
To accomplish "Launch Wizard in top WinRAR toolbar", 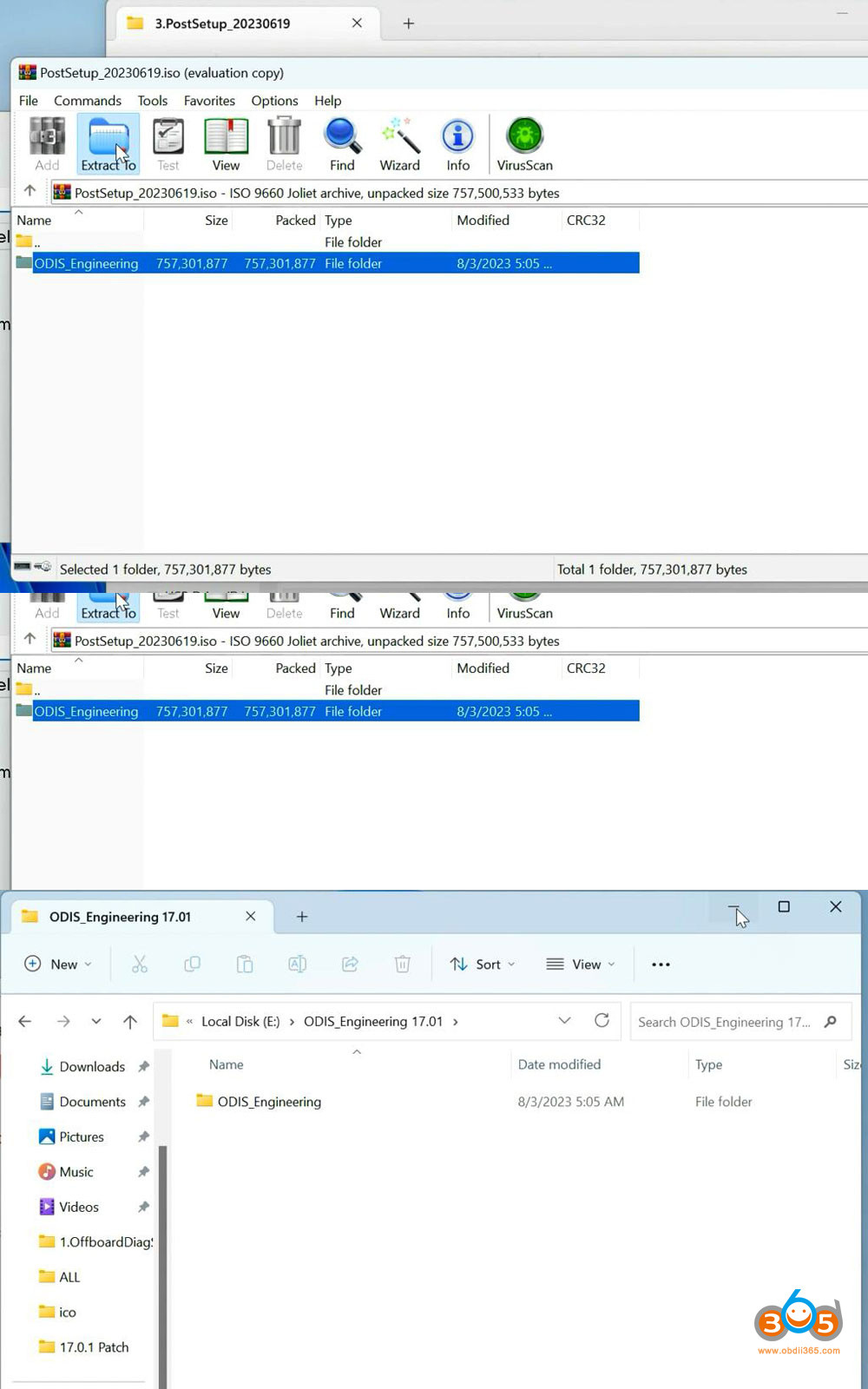I will click(x=399, y=144).
